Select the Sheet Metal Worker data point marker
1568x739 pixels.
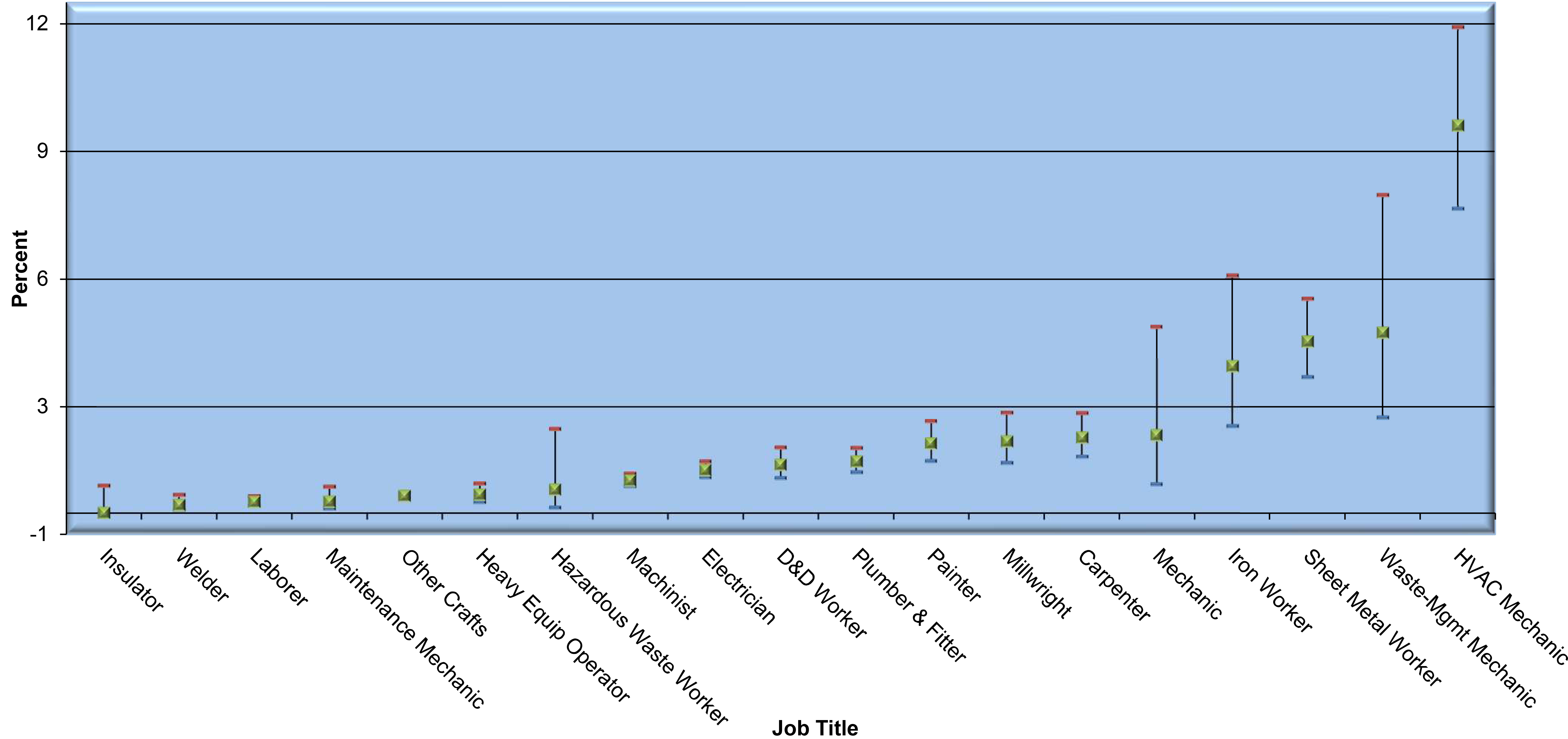tap(1307, 341)
